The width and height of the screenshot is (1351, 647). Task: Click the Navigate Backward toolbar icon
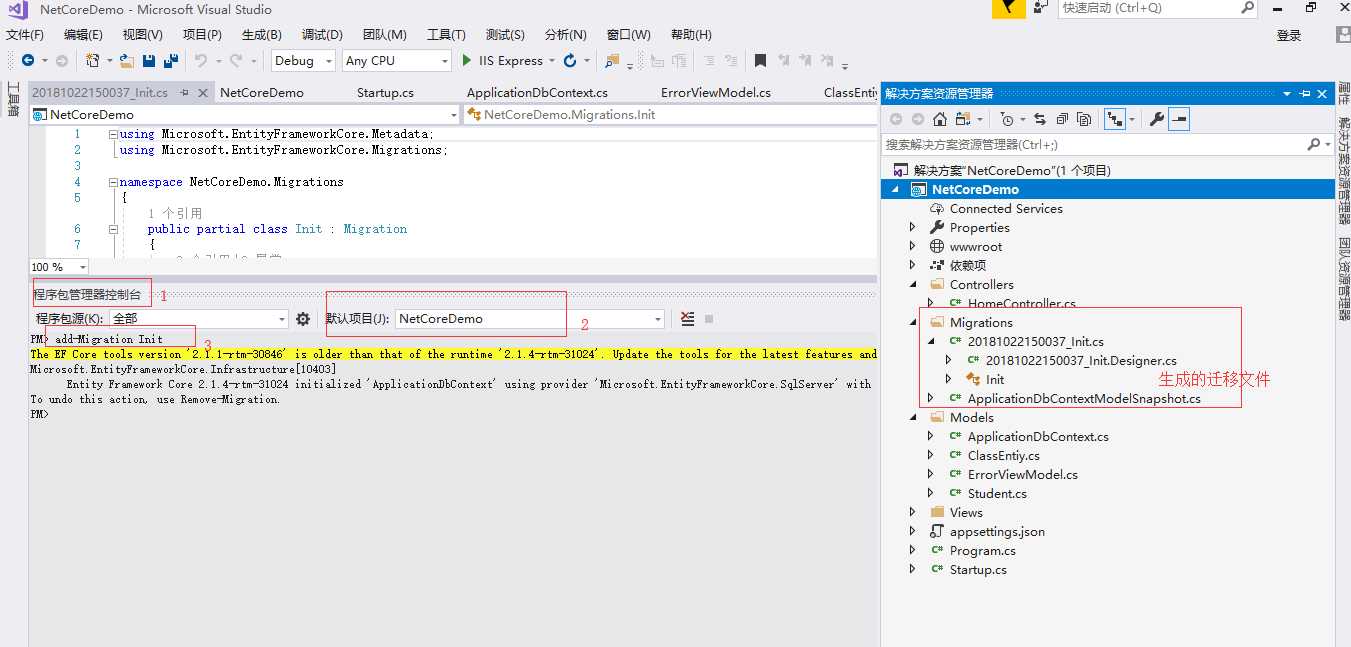point(28,61)
